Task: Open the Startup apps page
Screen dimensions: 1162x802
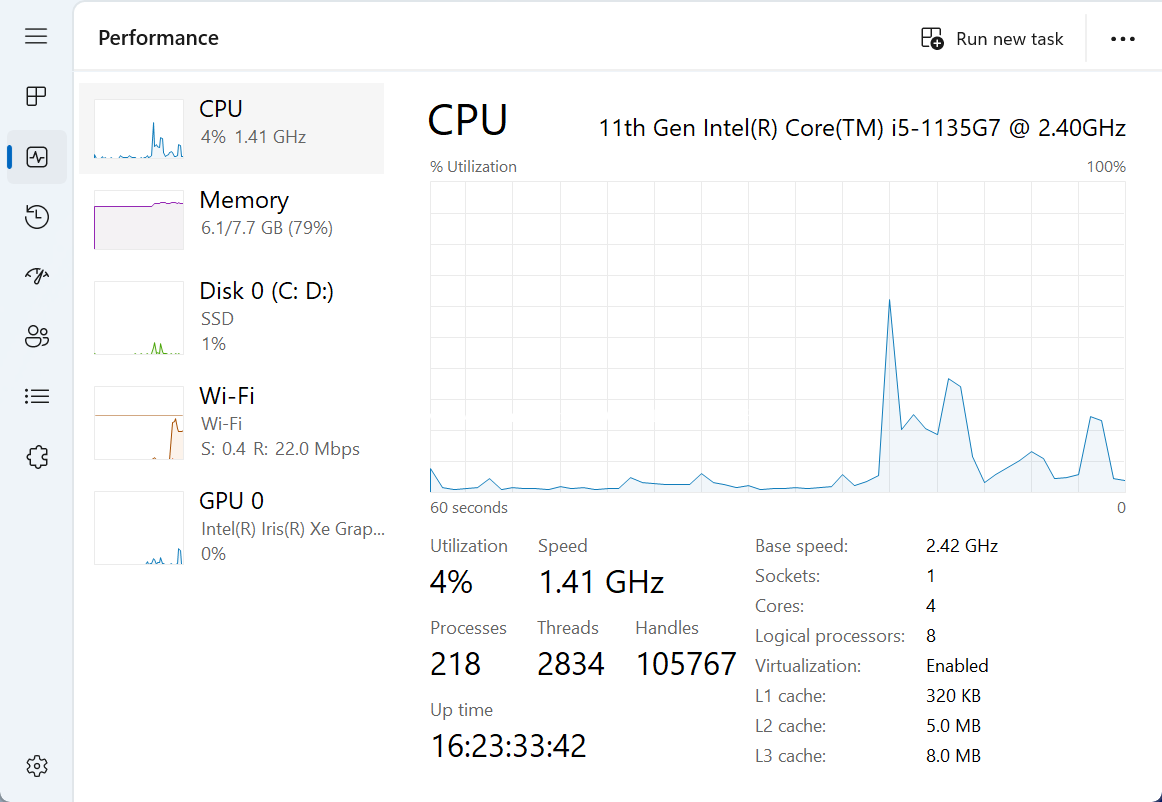Action: tap(37, 277)
